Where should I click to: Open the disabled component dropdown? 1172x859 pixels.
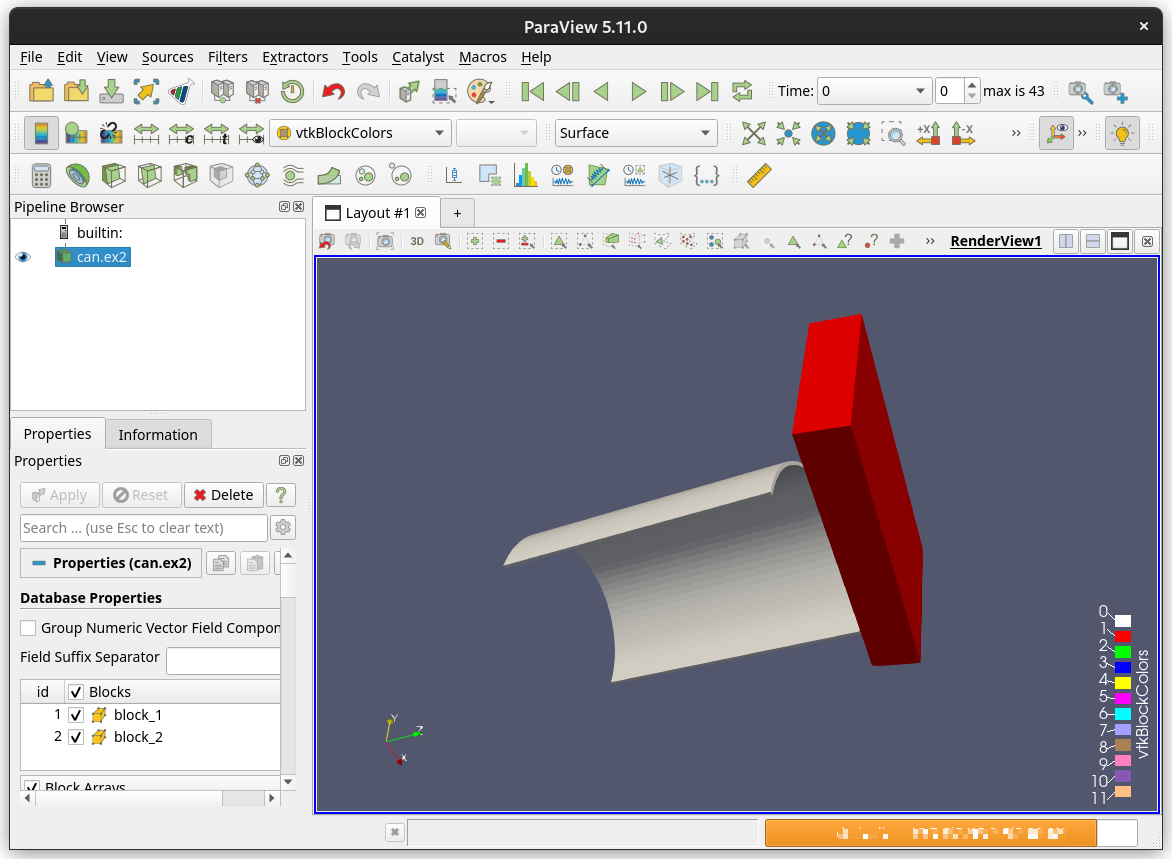point(497,133)
